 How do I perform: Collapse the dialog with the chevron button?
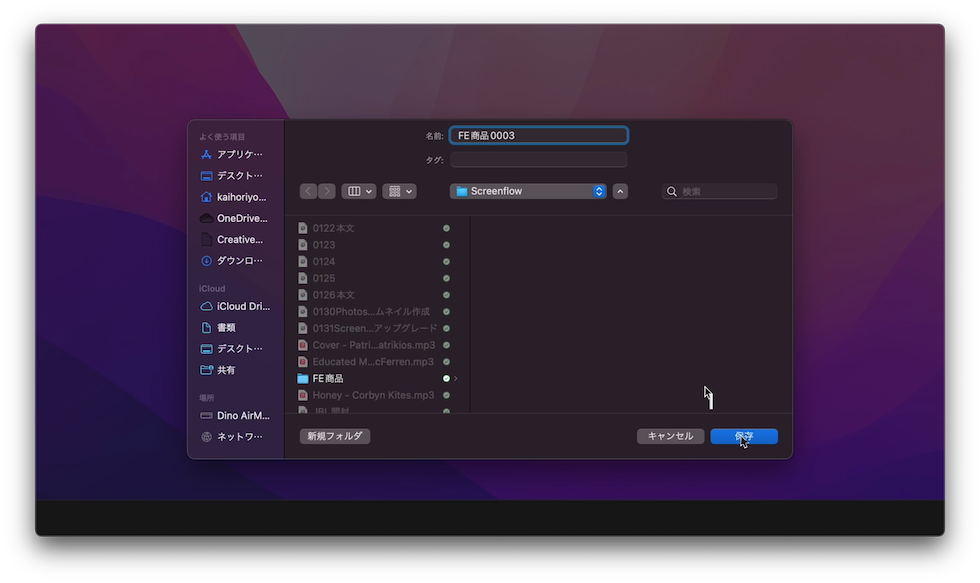tap(620, 191)
